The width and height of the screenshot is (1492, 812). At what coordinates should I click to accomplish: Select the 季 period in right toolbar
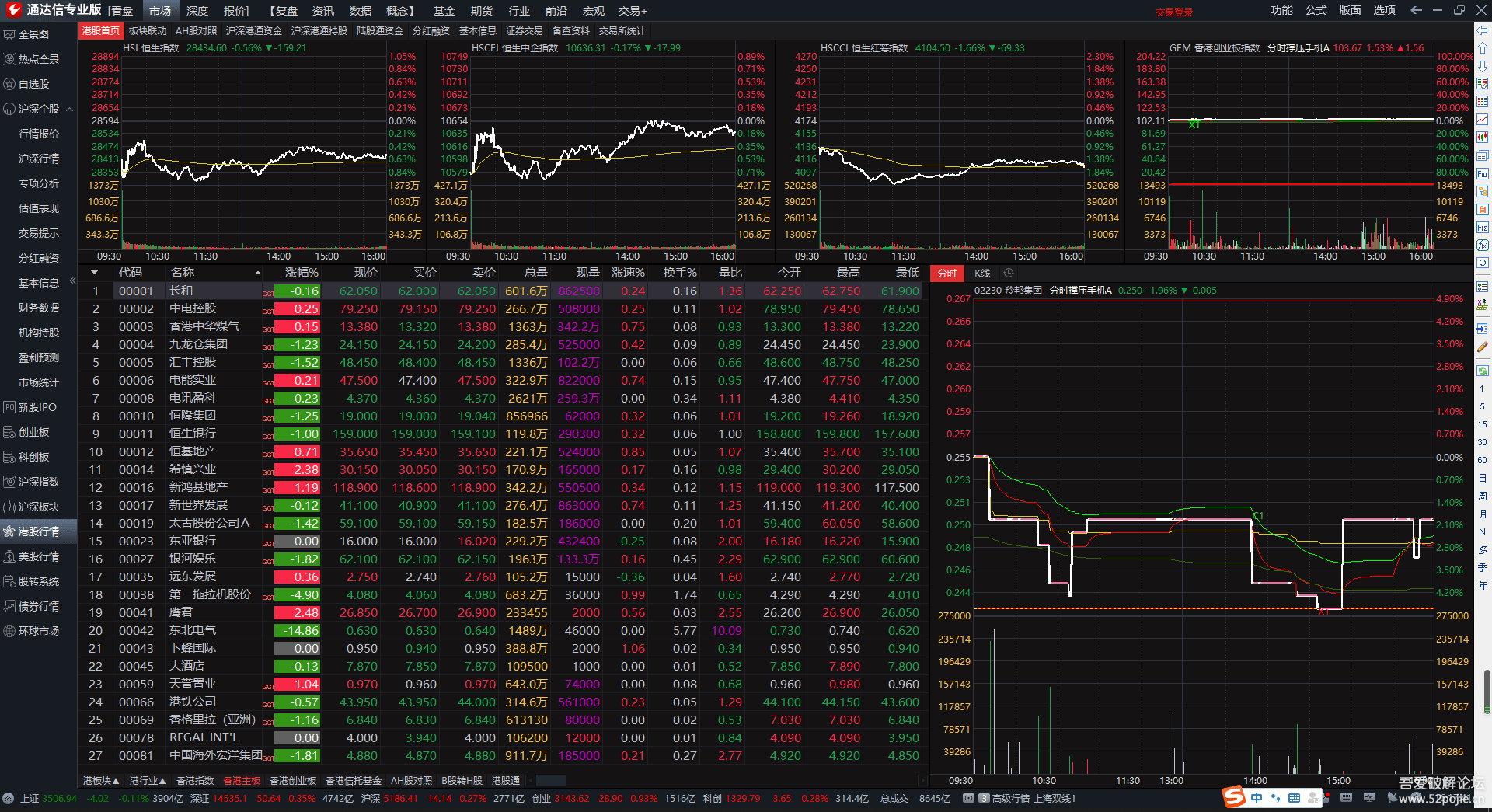click(1483, 567)
